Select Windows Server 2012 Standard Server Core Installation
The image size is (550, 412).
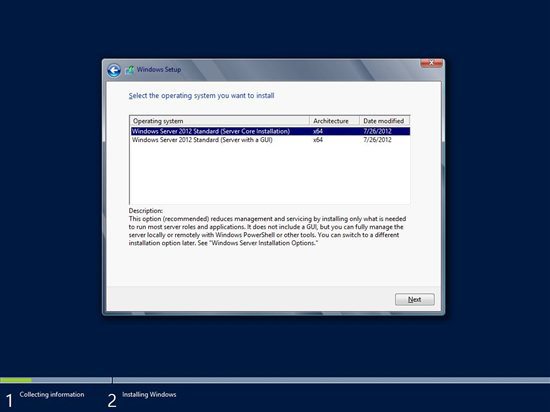[x=270, y=131]
